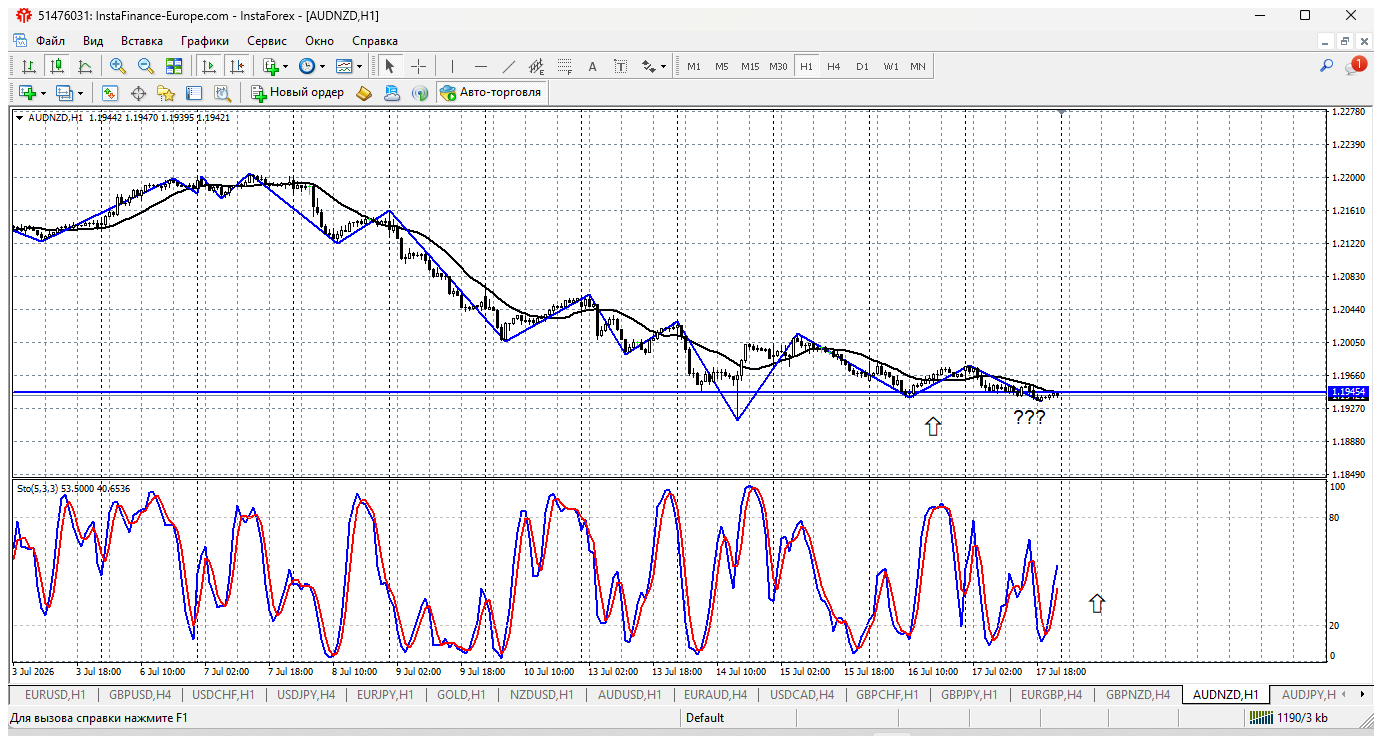Toggle chart shift from right edge
1382x736 pixels.
pos(237,66)
